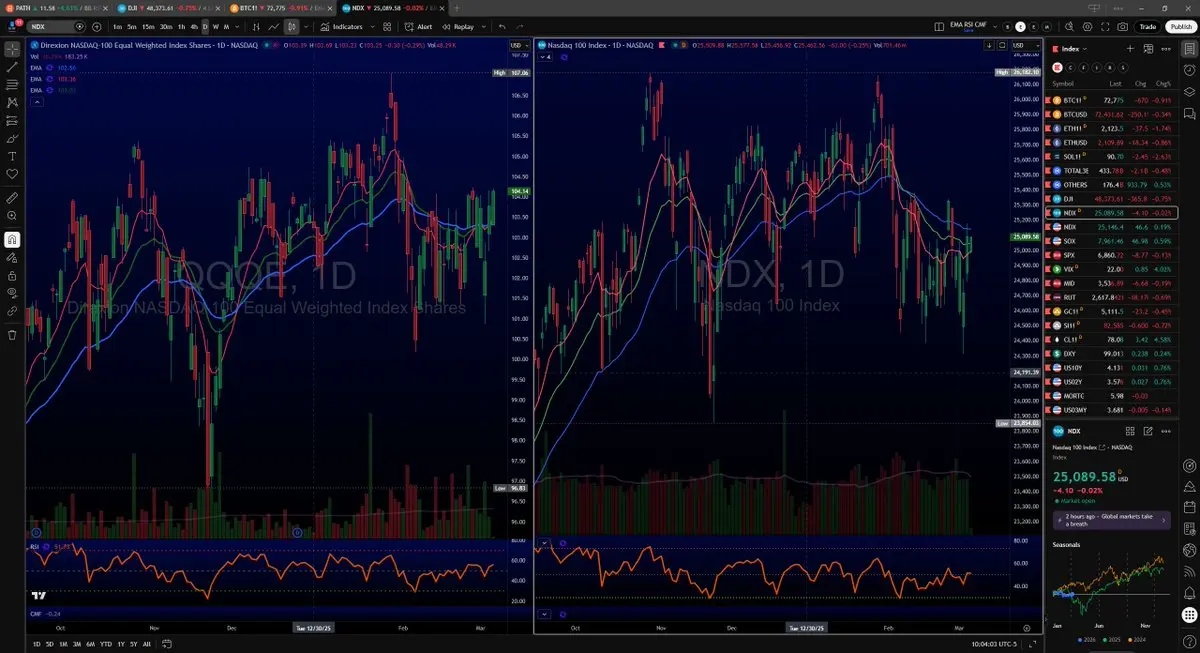Open the patterns drawing tool
Image resolution: width=1200 pixels, height=653 pixels.
tap(12, 102)
